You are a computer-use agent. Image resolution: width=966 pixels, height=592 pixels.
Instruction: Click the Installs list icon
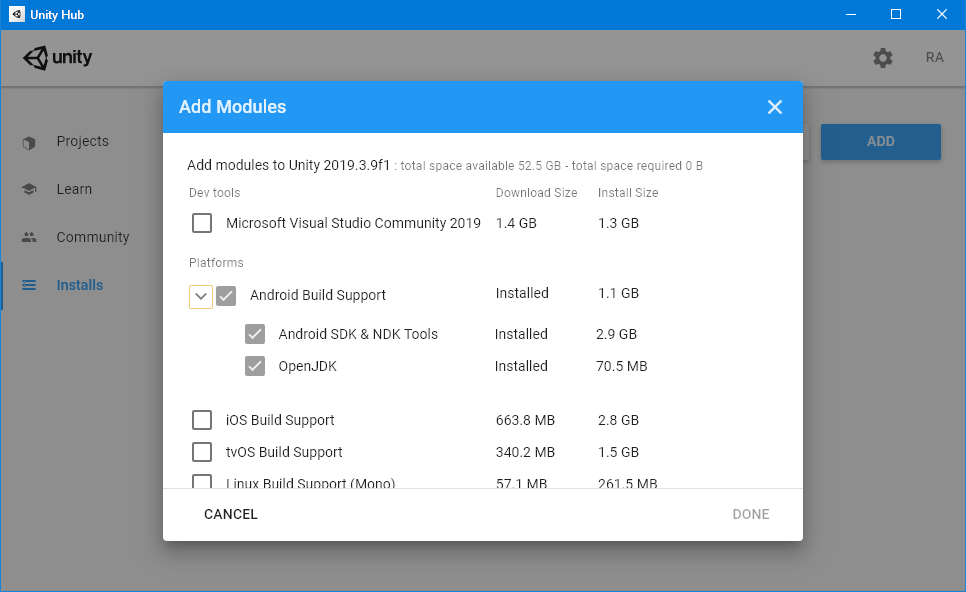(x=29, y=286)
